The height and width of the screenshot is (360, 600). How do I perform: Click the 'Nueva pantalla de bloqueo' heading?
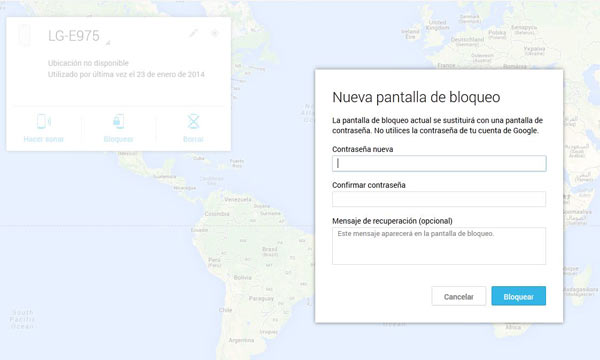[x=416, y=97]
